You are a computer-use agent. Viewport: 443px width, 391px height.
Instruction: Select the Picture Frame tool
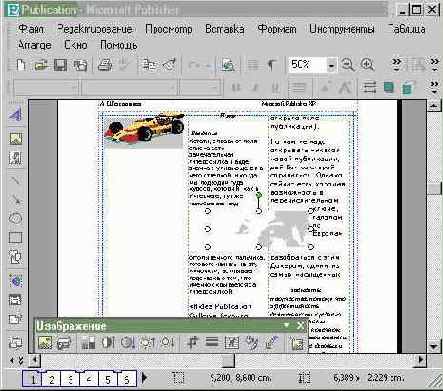15,138
